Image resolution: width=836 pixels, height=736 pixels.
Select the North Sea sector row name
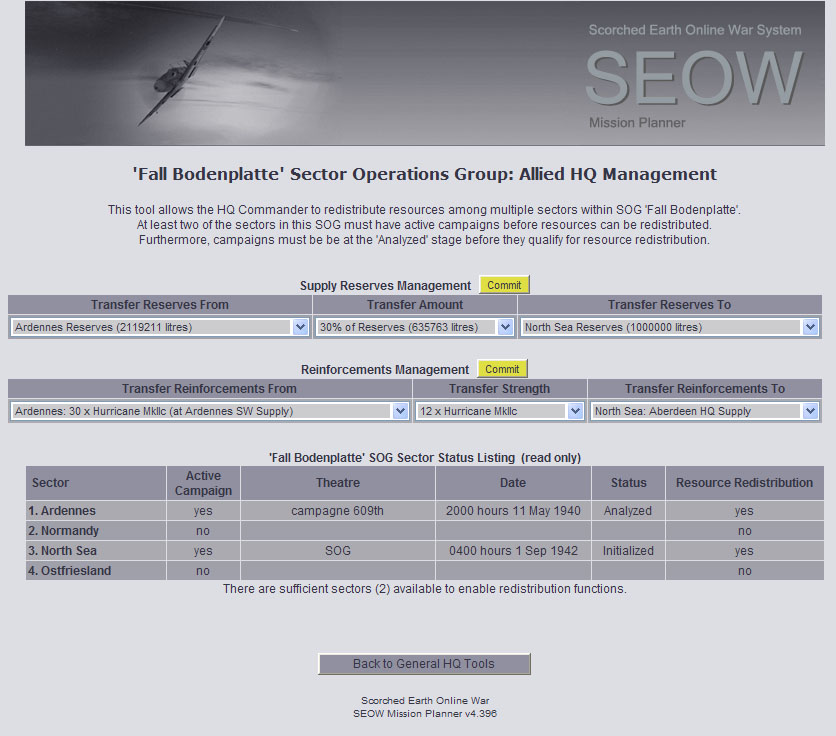(x=69, y=551)
